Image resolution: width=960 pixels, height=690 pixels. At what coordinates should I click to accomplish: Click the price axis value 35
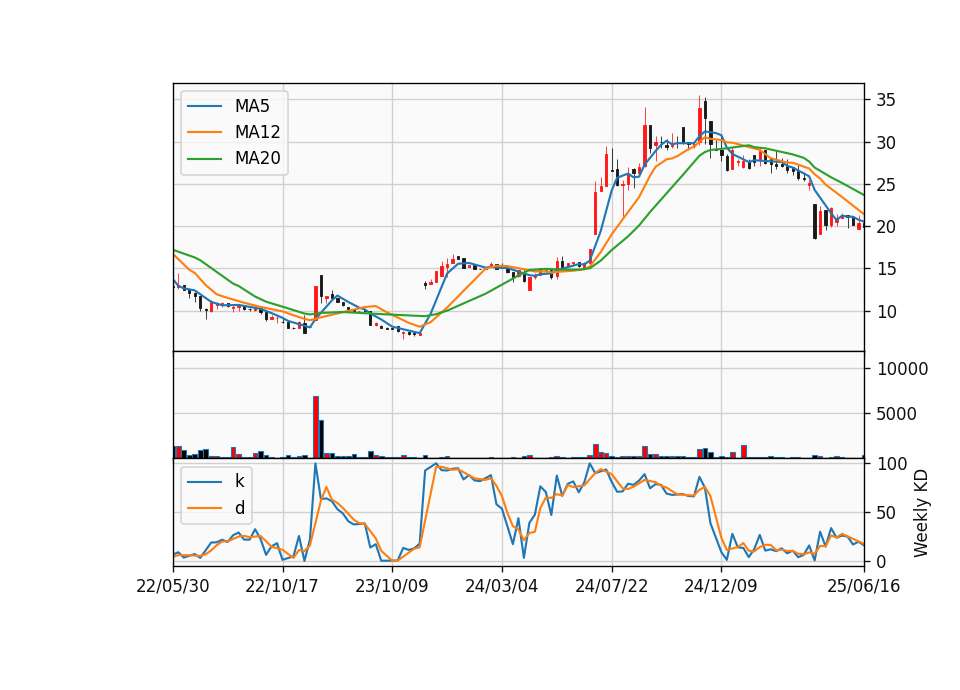(886, 100)
